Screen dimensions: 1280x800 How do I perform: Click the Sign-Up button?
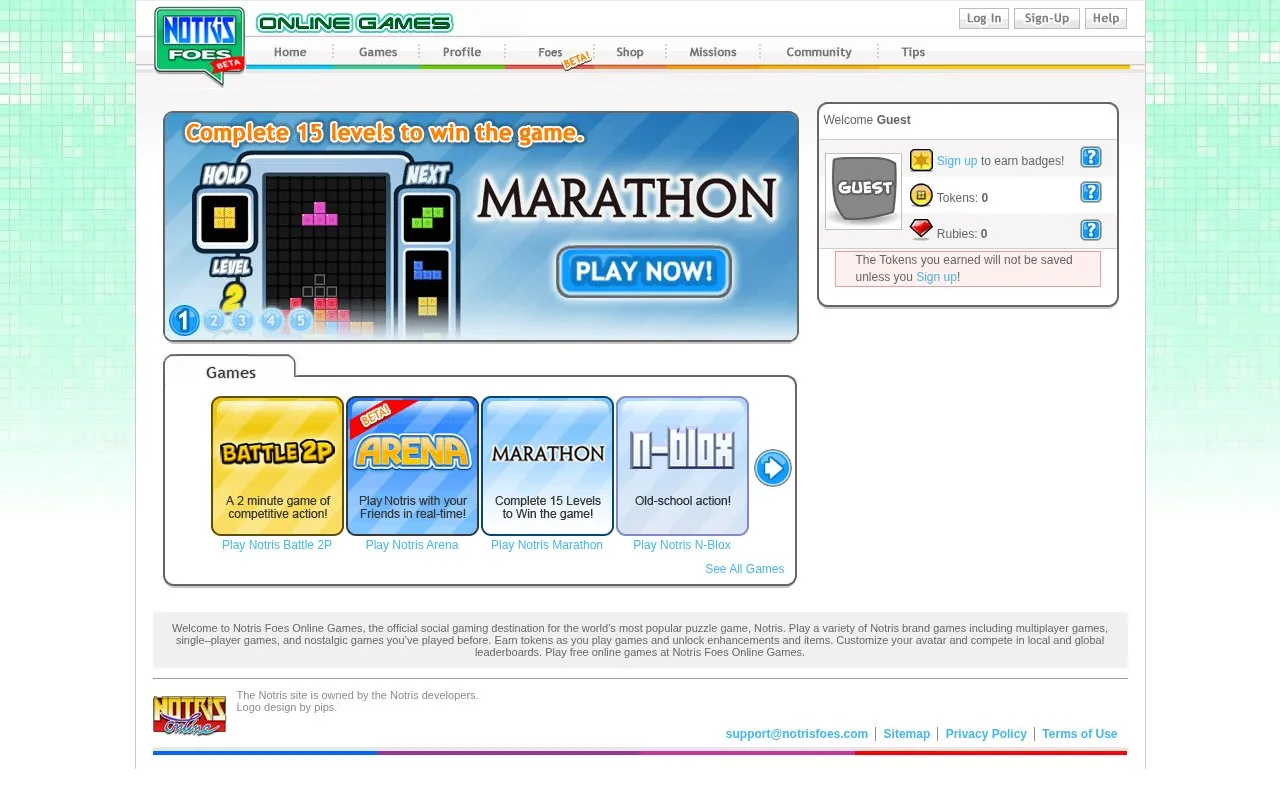[x=1047, y=18]
